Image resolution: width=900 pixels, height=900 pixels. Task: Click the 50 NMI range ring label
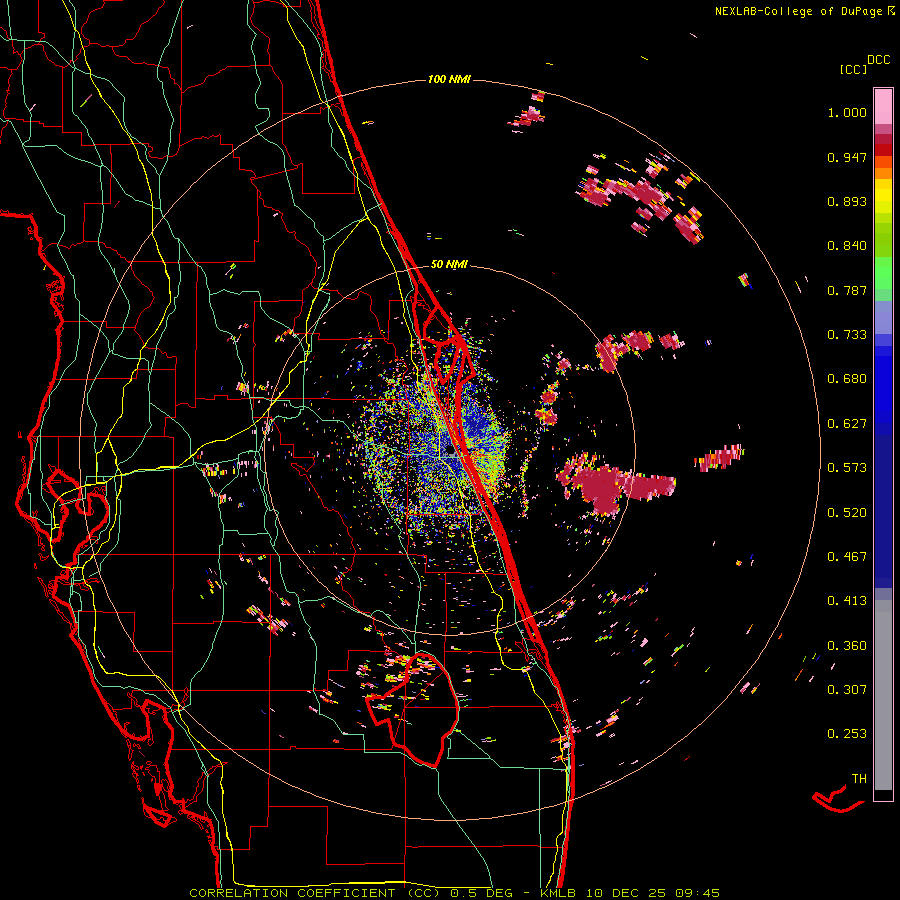(x=449, y=265)
